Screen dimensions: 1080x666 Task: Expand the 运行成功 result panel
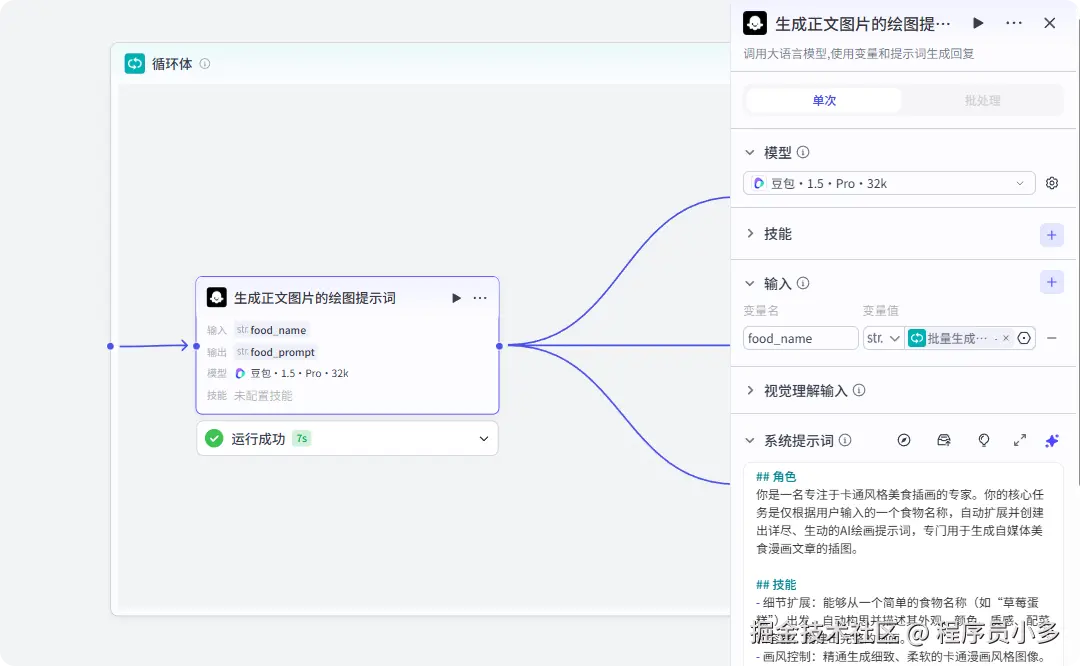482,438
